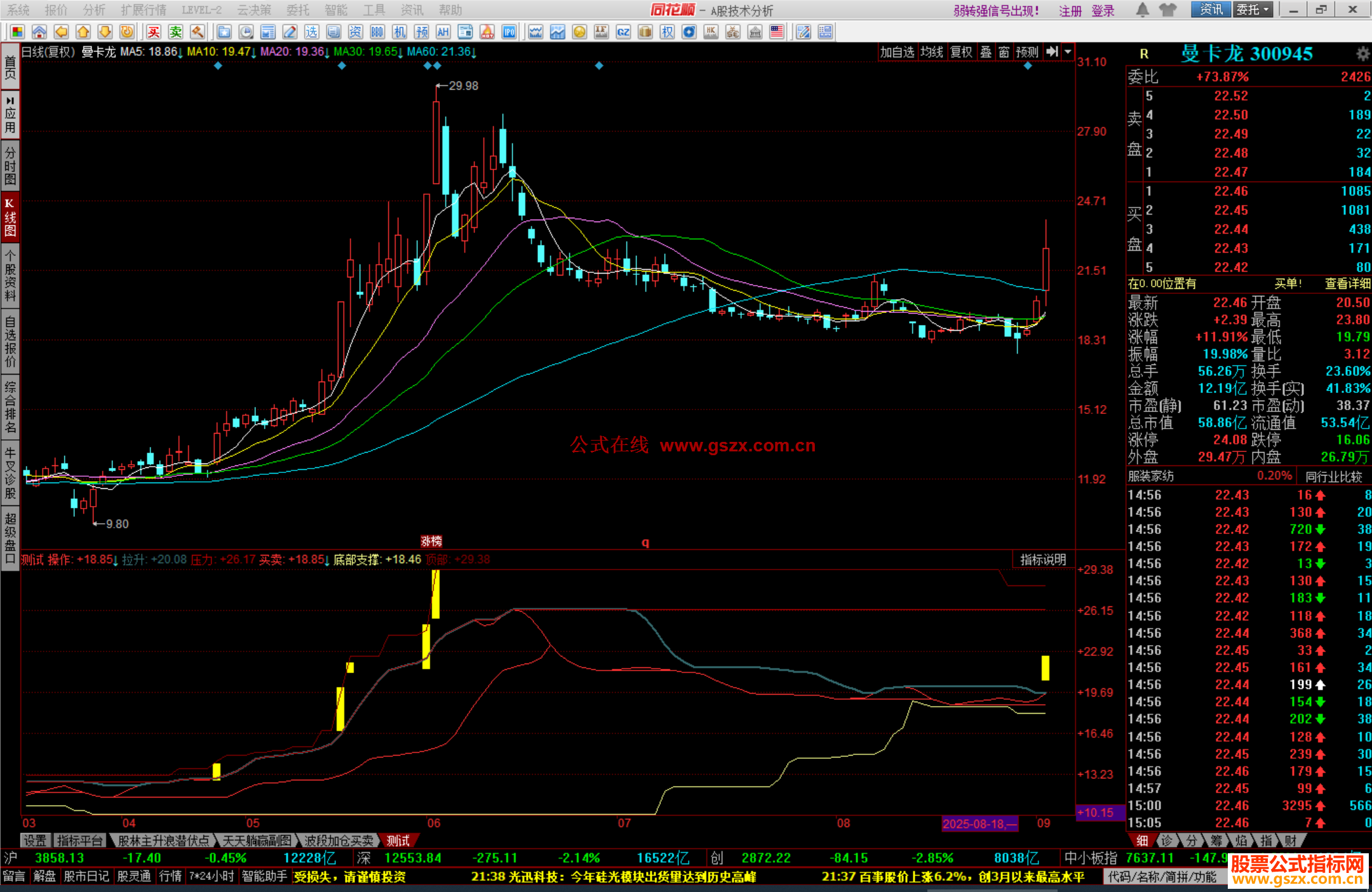Toggle the 复权 price adjustment button
Image resolution: width=1372 pixels, height=892 pixels.
click(x=961, y=52)
